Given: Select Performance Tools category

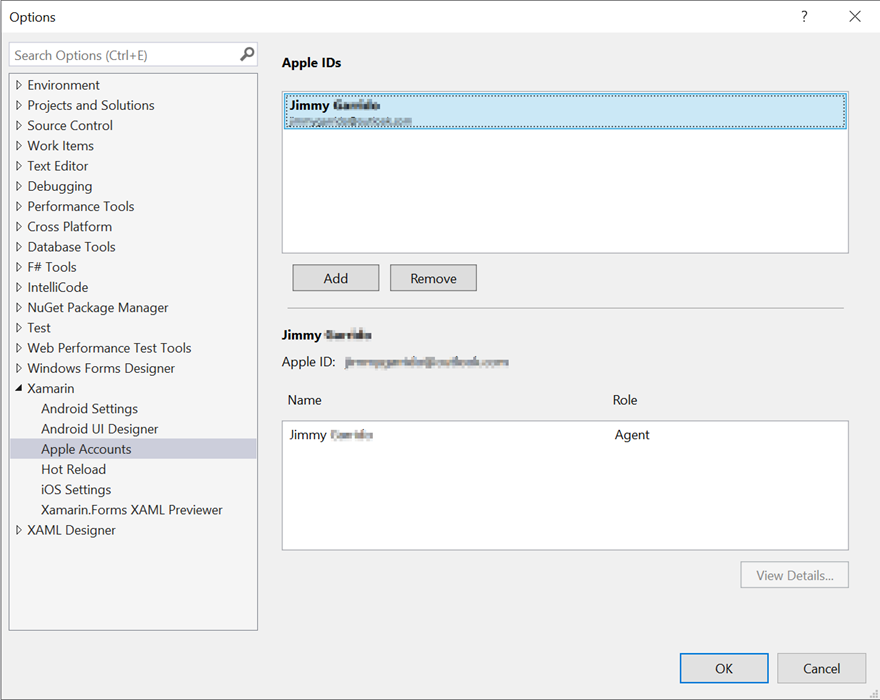Looking at the screenshot, I should 81,206.
